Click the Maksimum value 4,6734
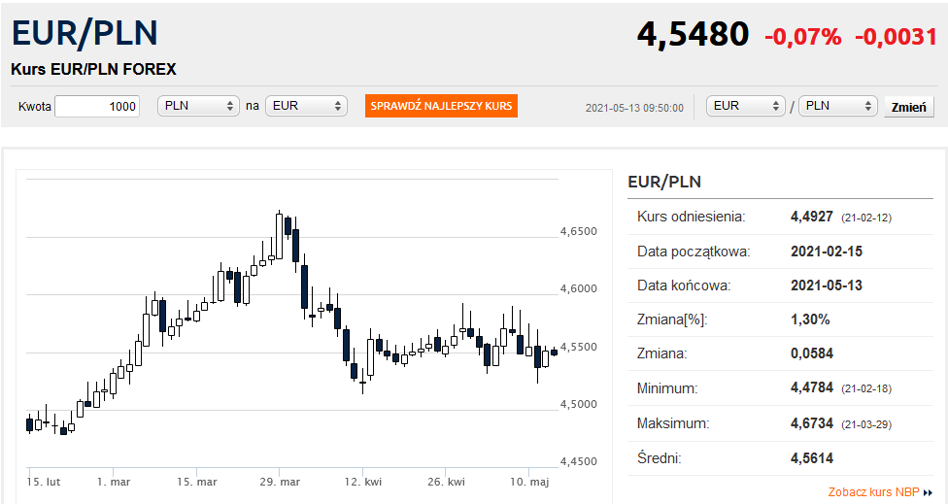The image size is (948, 504). coord(812,423)
